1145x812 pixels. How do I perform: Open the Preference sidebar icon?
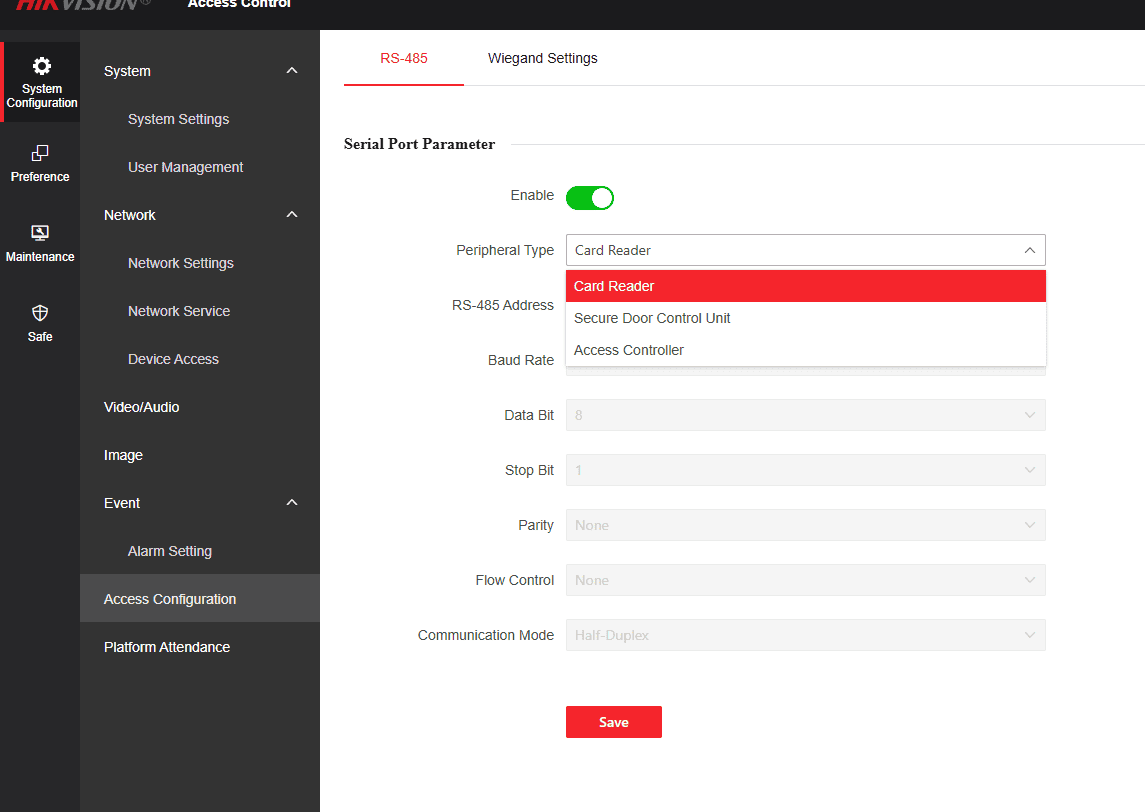click(40, 153)
